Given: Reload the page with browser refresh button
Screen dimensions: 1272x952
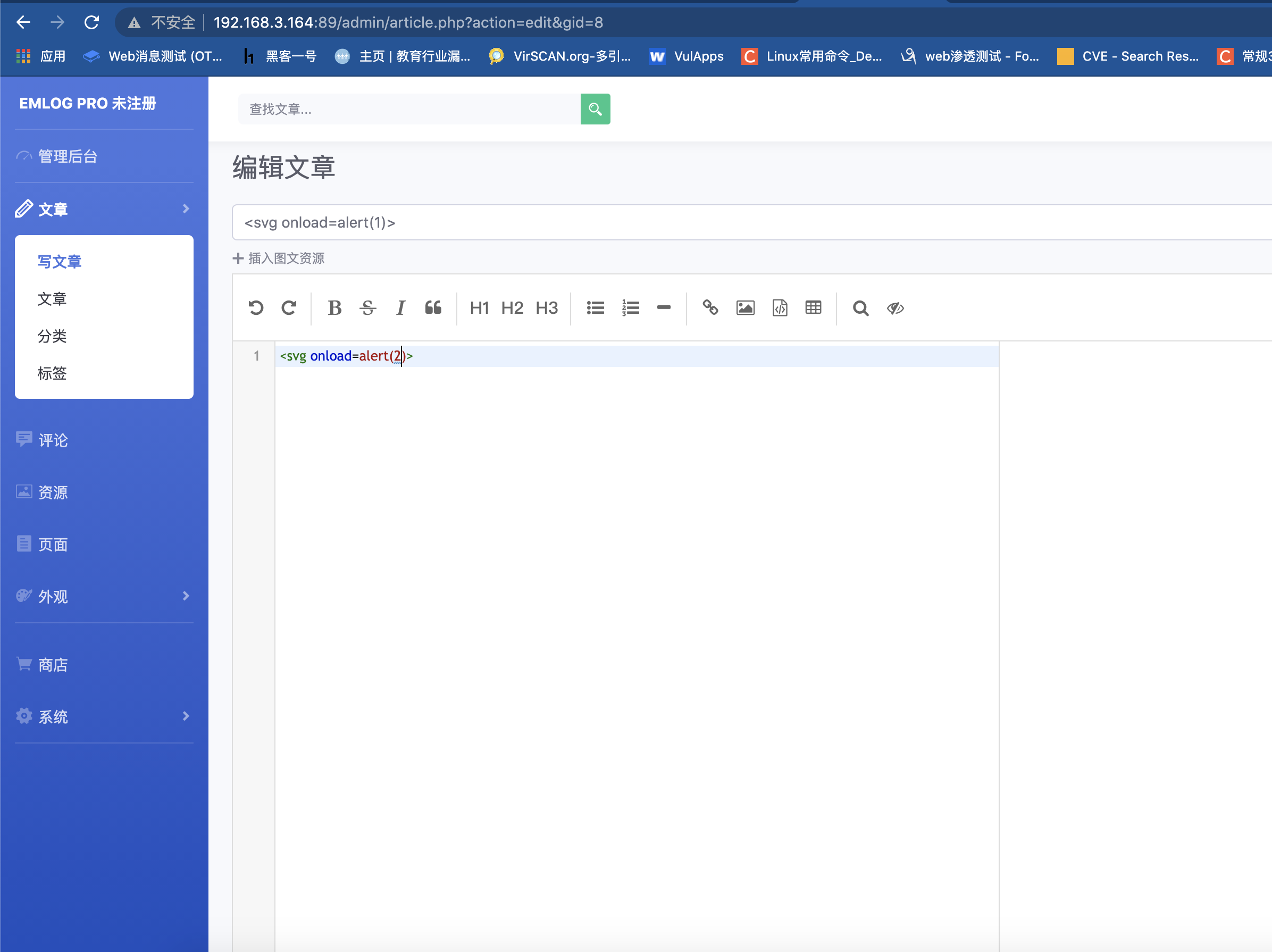Looking at the screenshot, I should tap(92, 22).
